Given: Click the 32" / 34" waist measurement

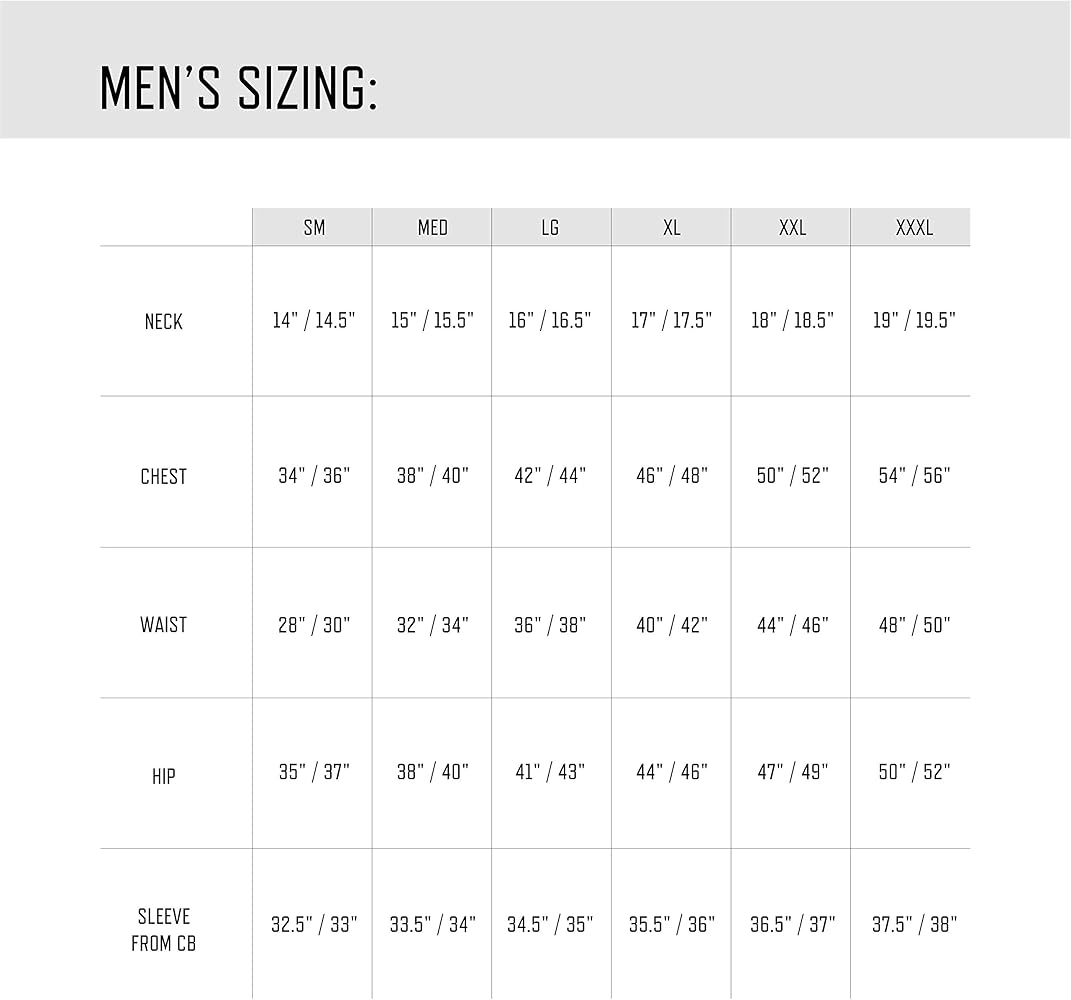Looking at the screenshot, I should pos(432,625).
